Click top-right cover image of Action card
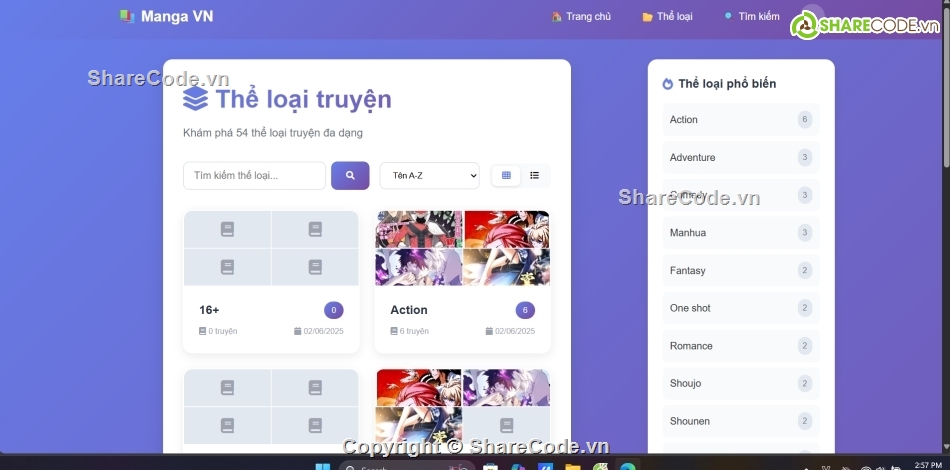This screenshot has height=470, width=950. (507, 230)
